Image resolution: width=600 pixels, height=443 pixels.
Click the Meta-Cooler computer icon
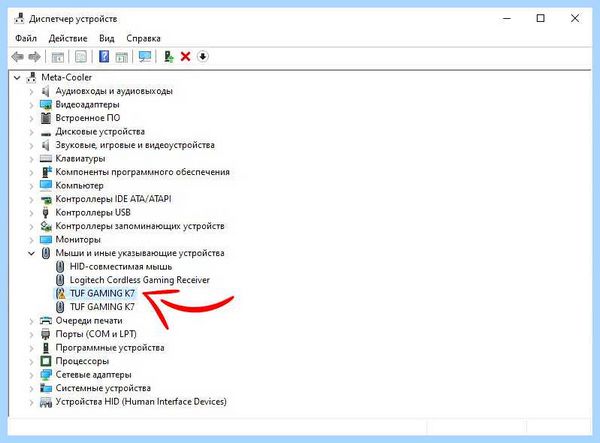[x=31, y=77]
